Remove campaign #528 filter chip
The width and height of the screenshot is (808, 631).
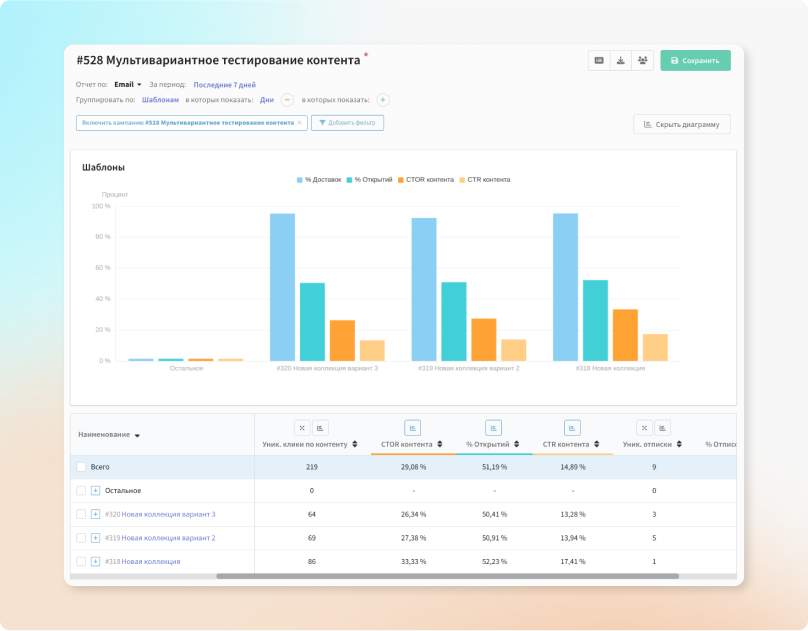[x=299, y=123]
